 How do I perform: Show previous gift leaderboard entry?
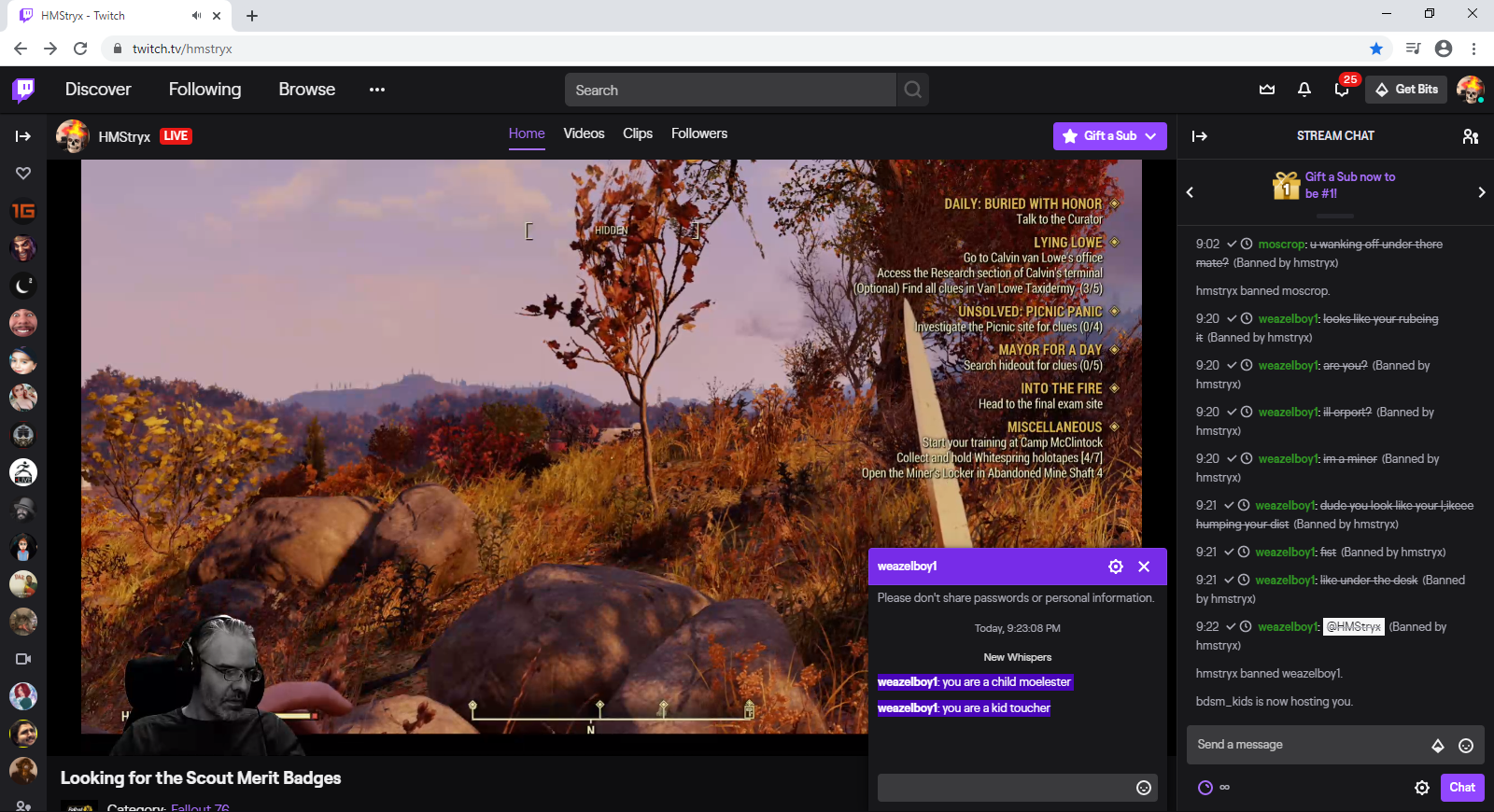click(x=1190, y=192)
